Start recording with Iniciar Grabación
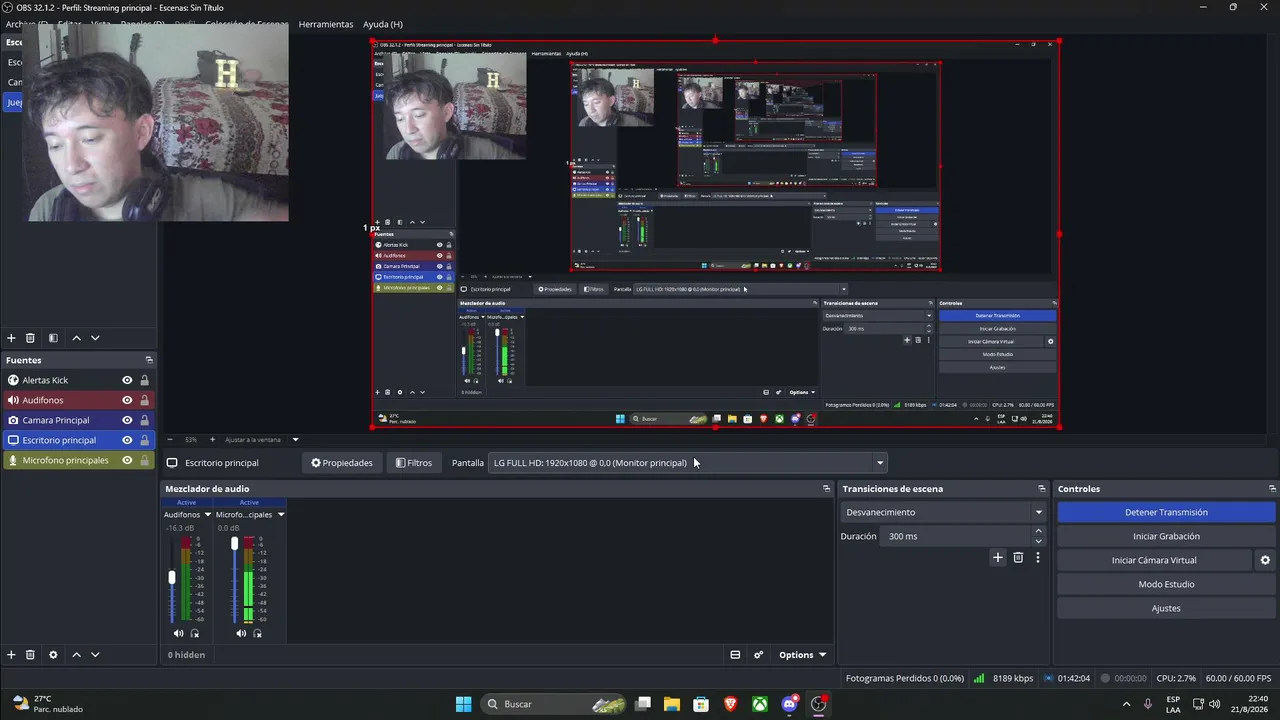The image size is (1280, 720). (1166, 536)
